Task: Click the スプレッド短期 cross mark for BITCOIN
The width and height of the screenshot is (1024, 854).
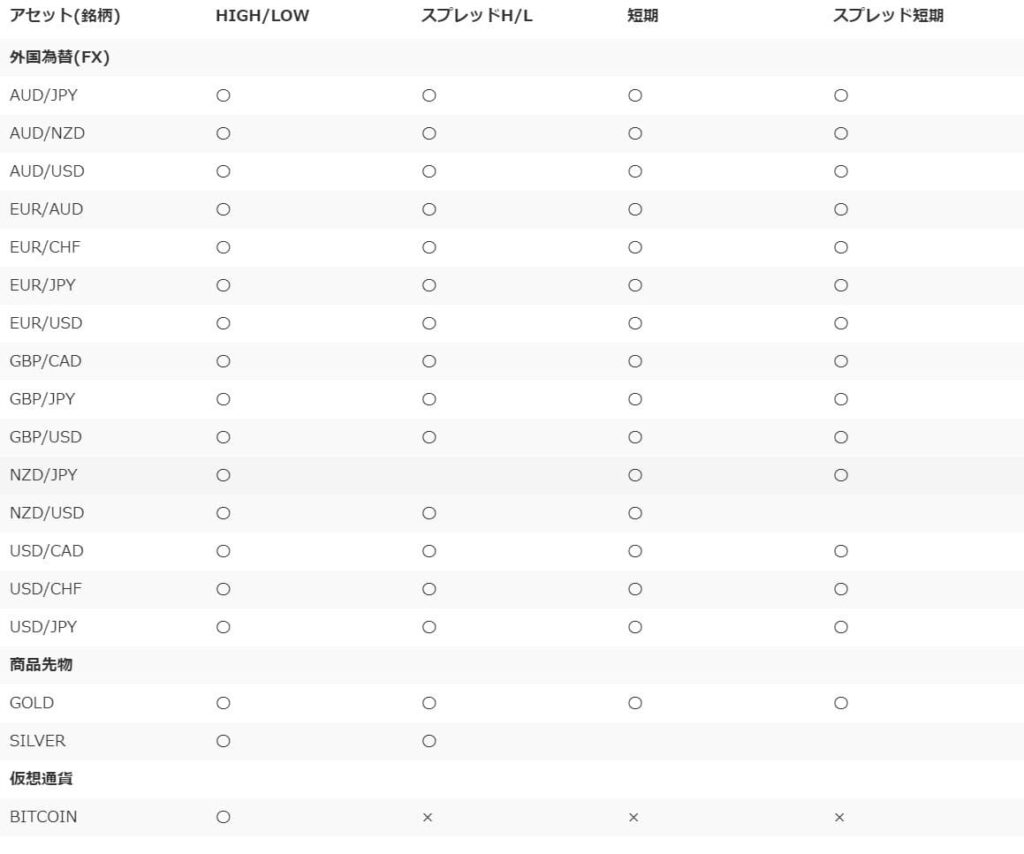Action: pos(840,817)
